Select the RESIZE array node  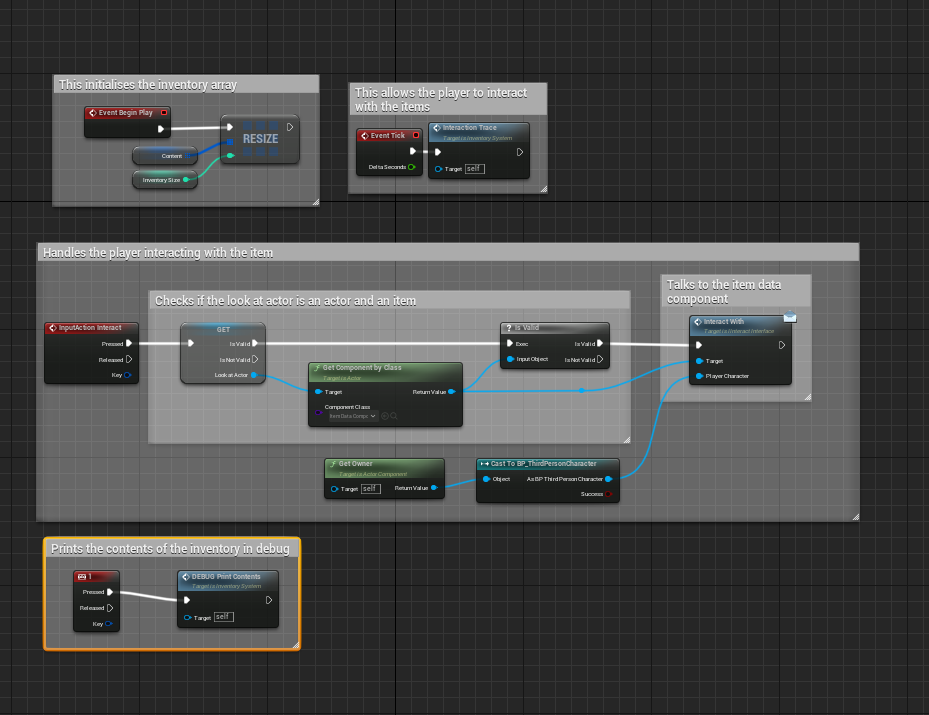coord(259,139)
